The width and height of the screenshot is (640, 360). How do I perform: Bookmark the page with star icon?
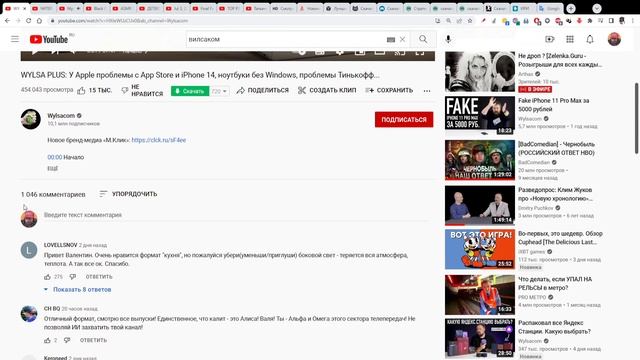[470, 20]
